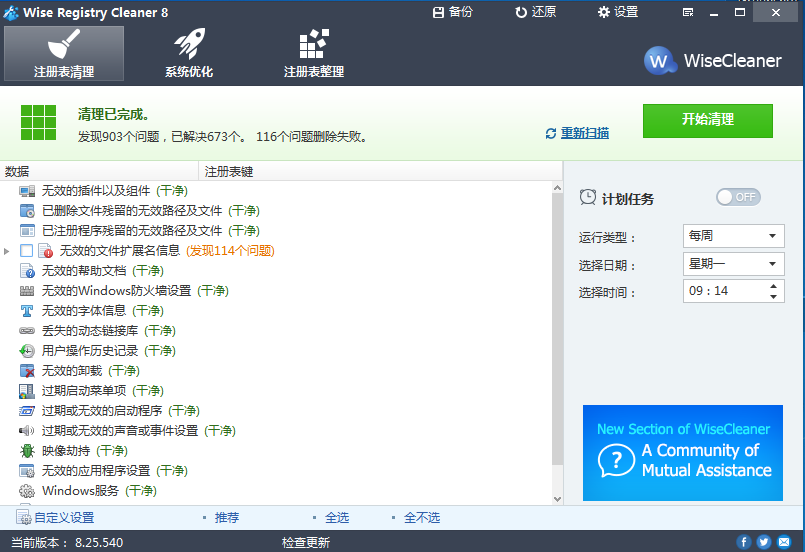Click the 推荐 selection link
This screenshot has width=805, height=552.
227,518
